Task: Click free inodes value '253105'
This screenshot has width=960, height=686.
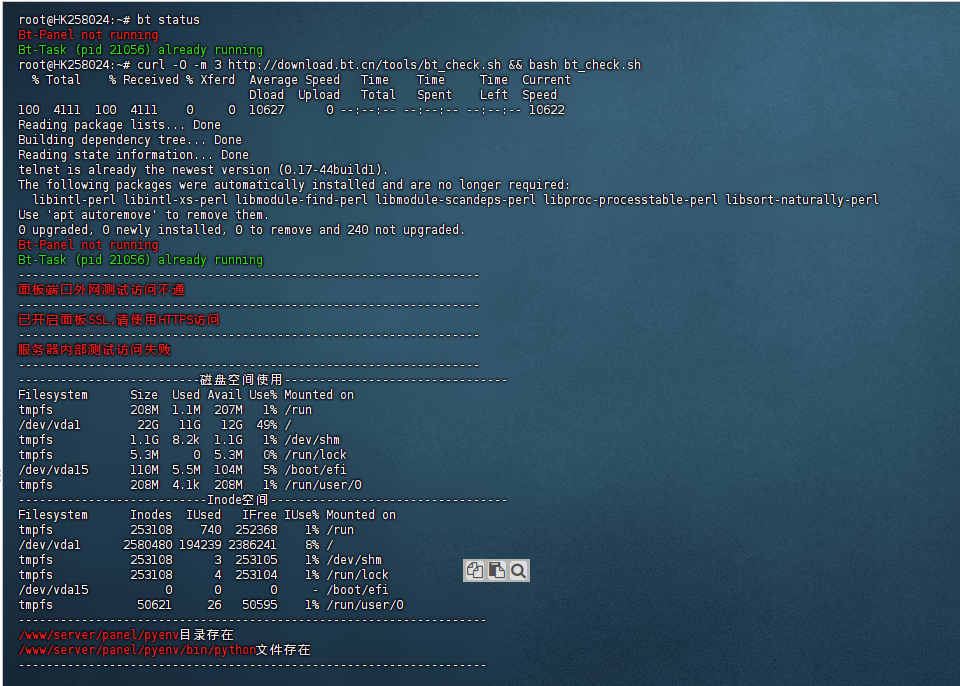Action: click(256, 560)
